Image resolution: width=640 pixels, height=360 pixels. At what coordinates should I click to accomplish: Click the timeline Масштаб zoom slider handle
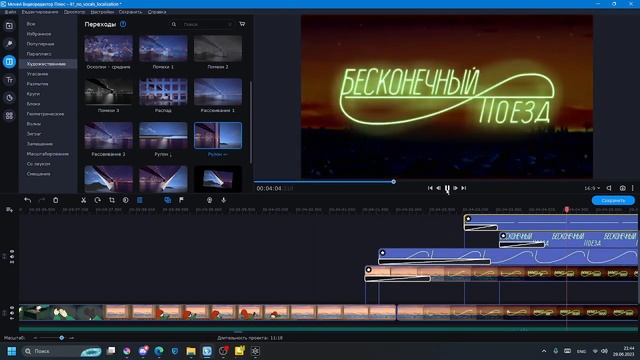pos(61,338)
